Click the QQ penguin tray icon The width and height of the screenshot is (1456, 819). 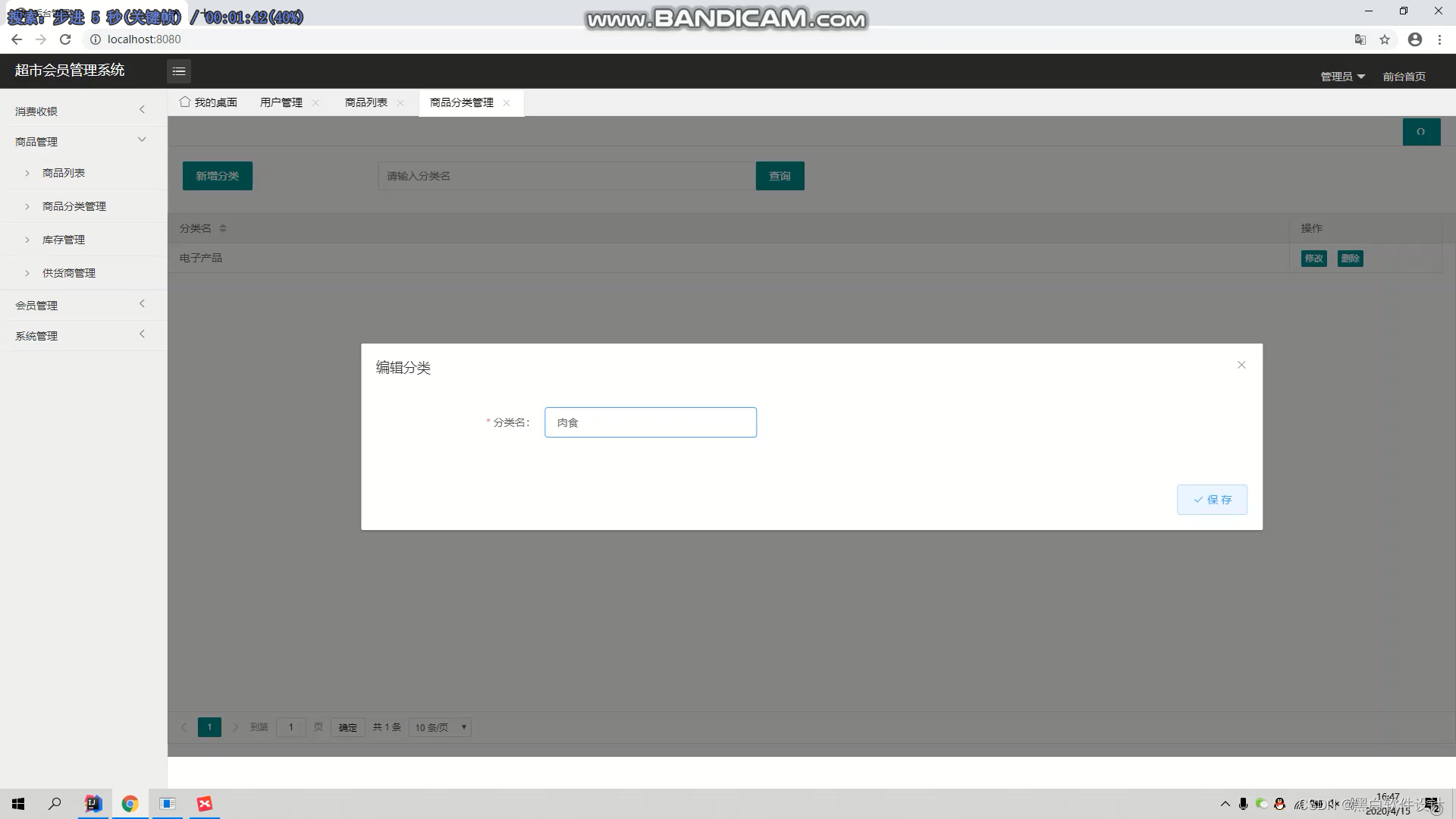1280,804
